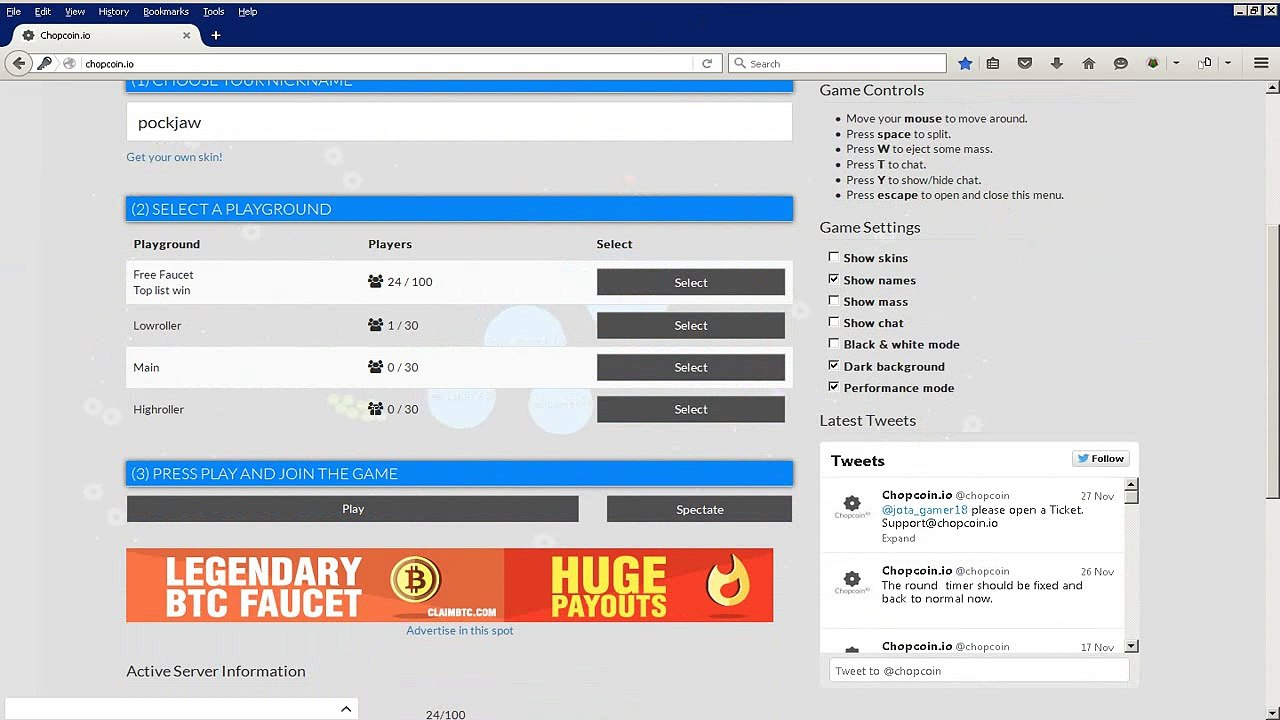This screenshot has width=1280, height=720.
Task: Click the tweets widget scrollbar thumb
Action: [1131, 497]
